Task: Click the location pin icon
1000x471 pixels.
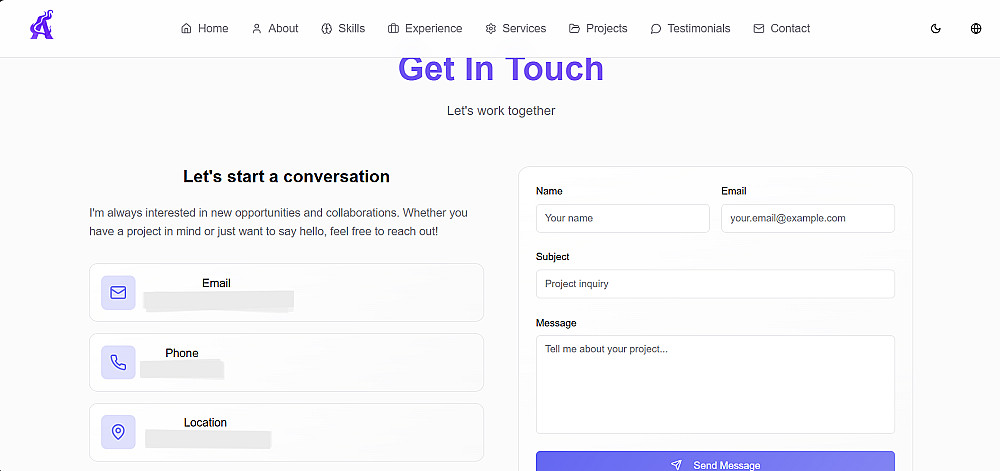Action: pyautogui.click(x=118, y=432)
